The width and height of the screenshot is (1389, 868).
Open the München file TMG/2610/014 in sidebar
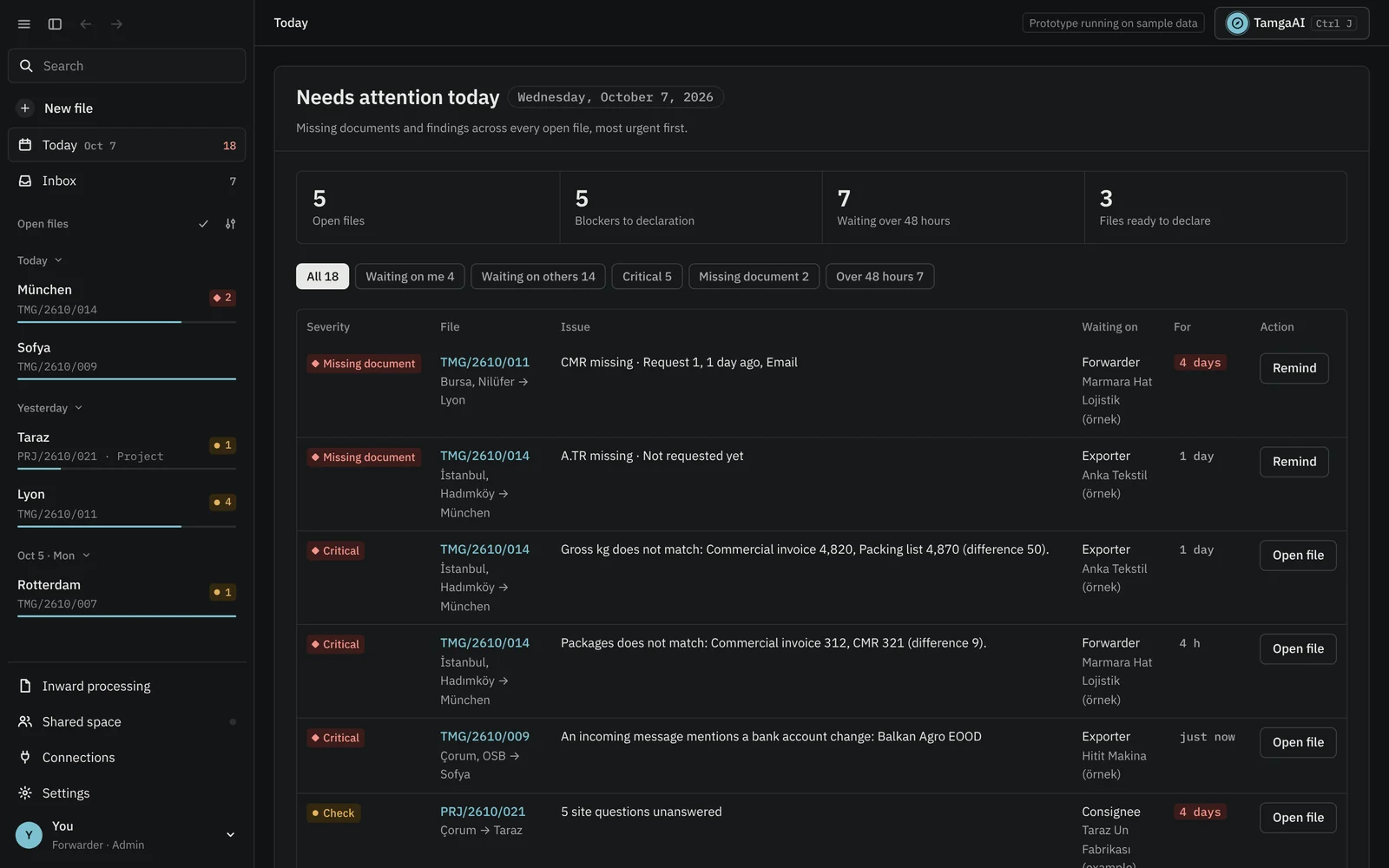[x=127, y=299]
